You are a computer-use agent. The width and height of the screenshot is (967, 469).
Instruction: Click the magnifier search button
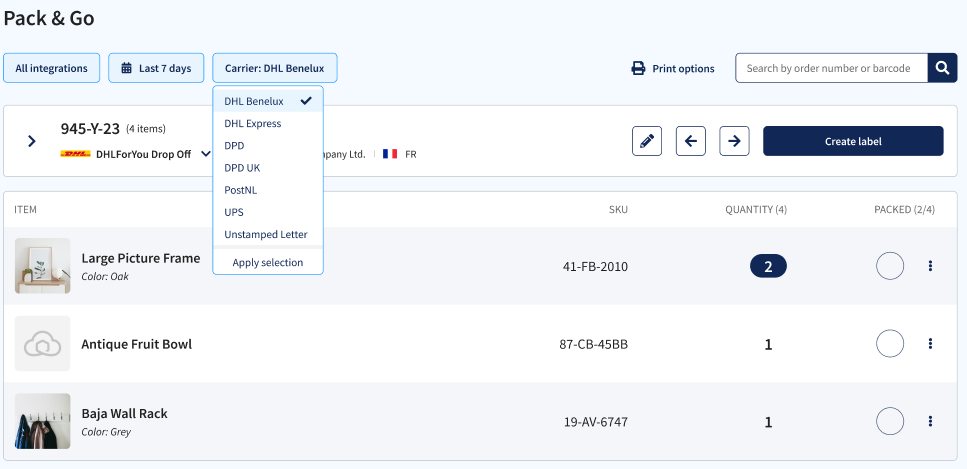click(942, 68)
